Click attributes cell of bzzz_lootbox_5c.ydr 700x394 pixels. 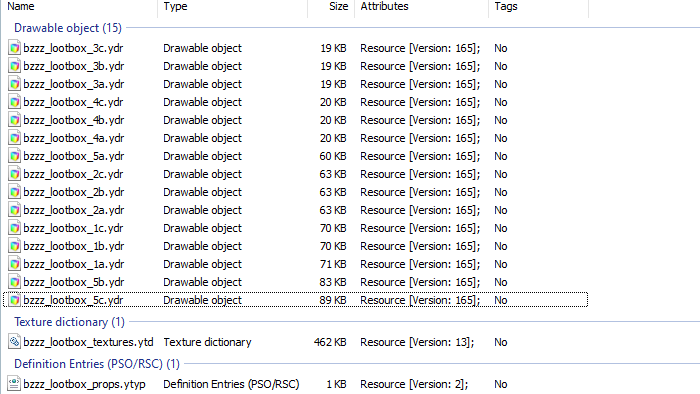click(420, 300)
